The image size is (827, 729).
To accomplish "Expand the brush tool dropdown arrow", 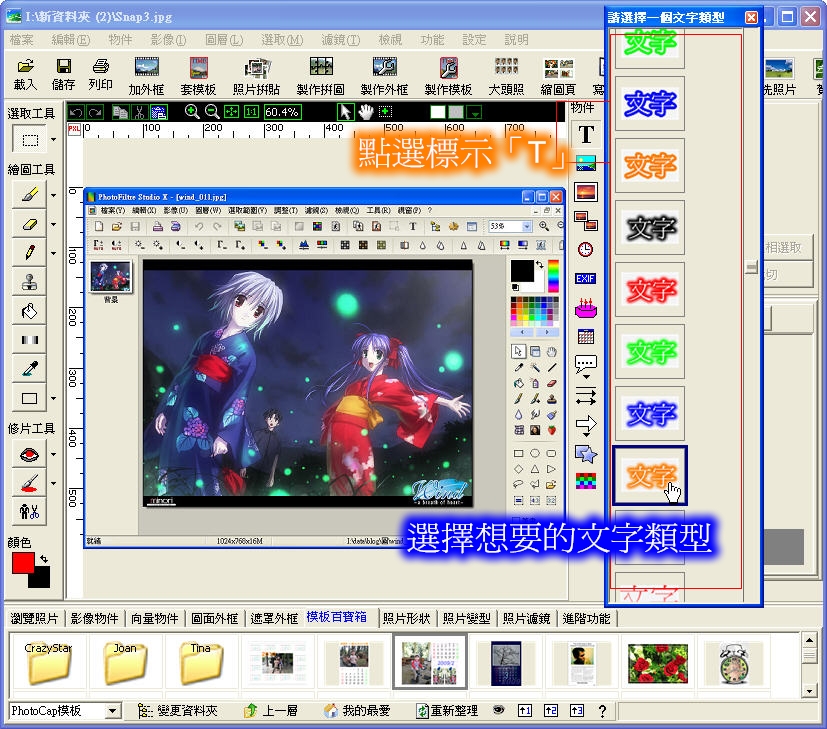I will (x=53, y=195).
